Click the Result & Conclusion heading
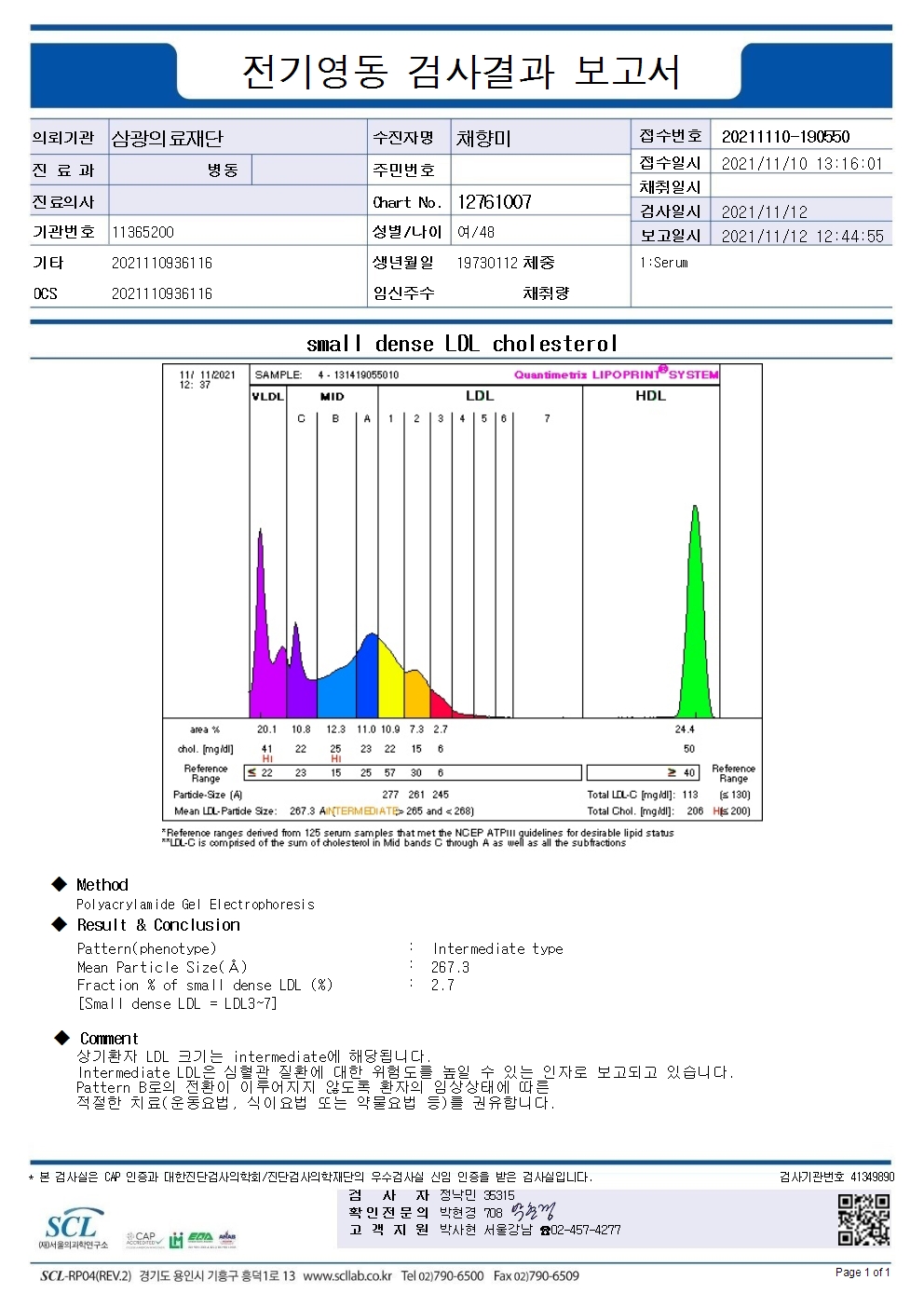The height and width of the screenshot is (1307, 924). pyautogui.click(x=158, y=925)
